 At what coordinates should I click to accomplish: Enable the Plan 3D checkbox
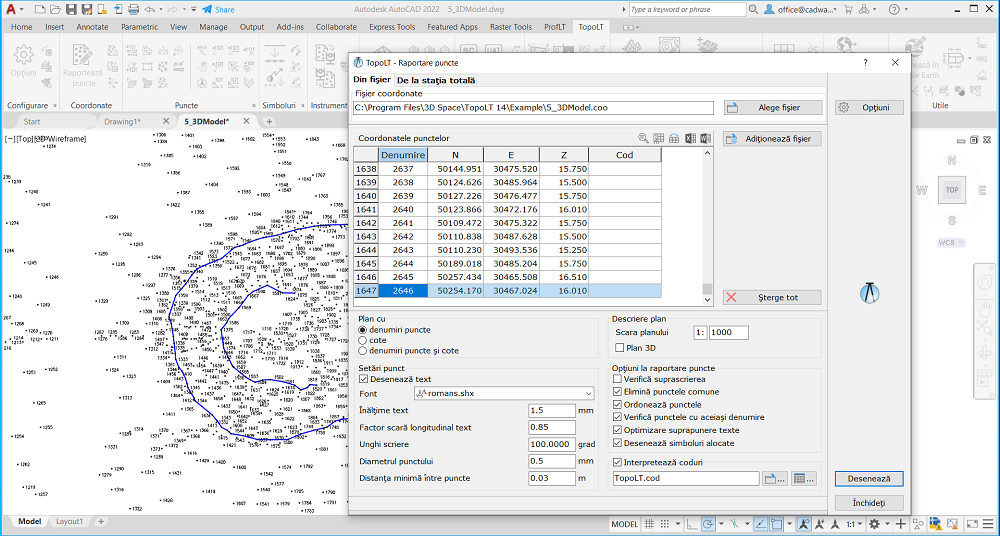click(619, 348)
